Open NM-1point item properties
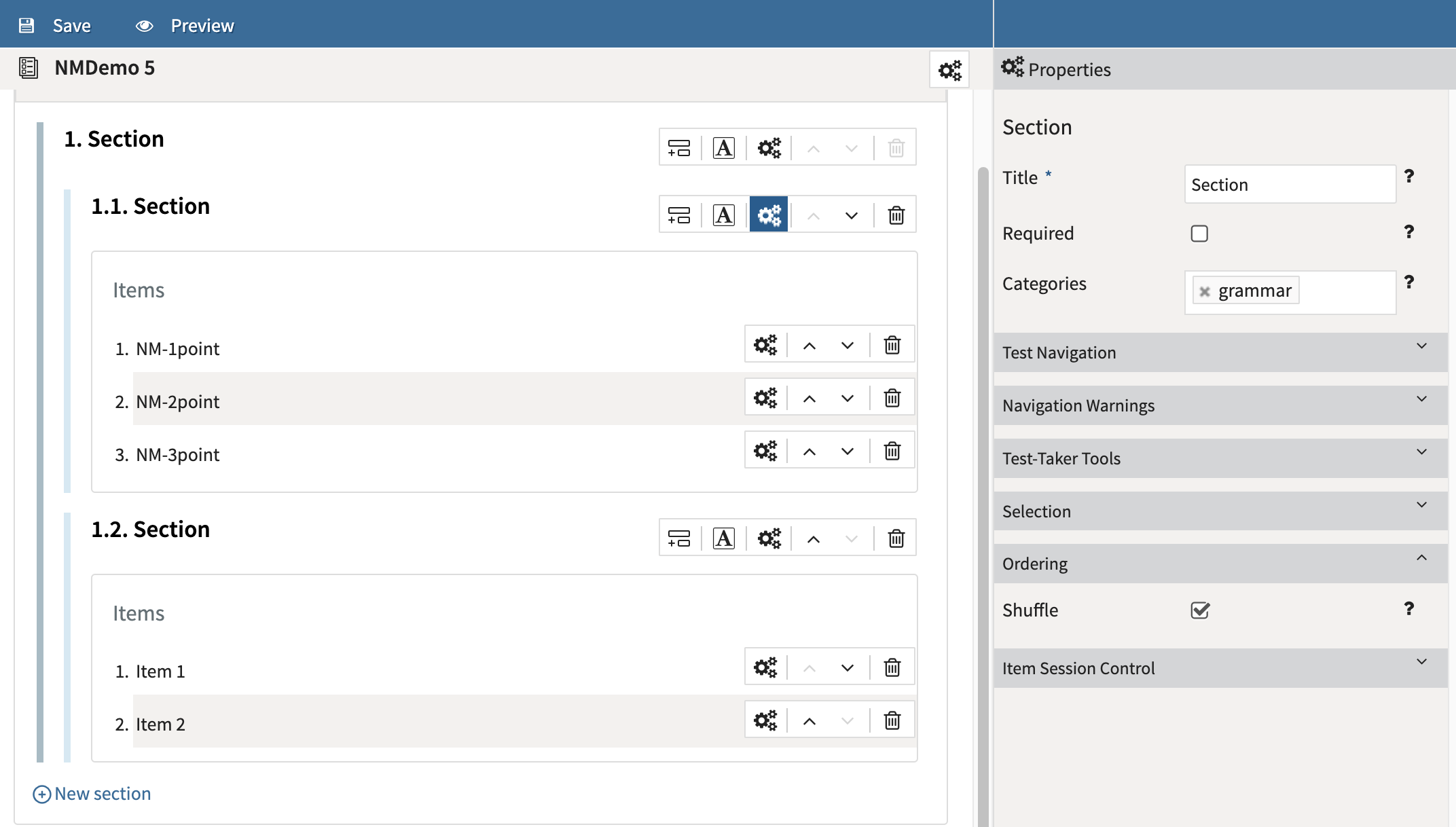The height and width of the screenshot is (827, 1456). click(x=765, y=345)
